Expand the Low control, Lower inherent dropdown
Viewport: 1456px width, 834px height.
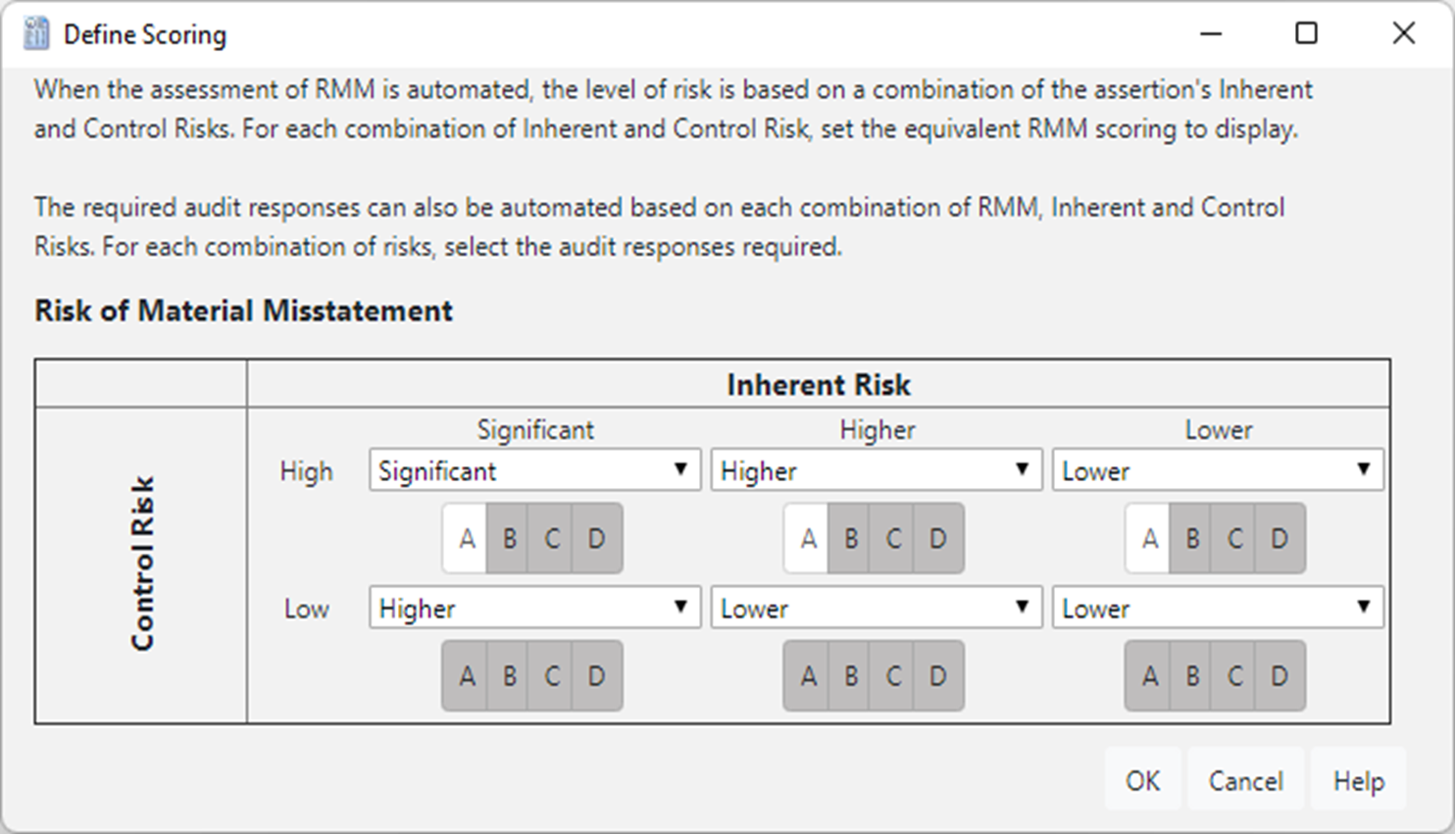tap(1218, 608)
